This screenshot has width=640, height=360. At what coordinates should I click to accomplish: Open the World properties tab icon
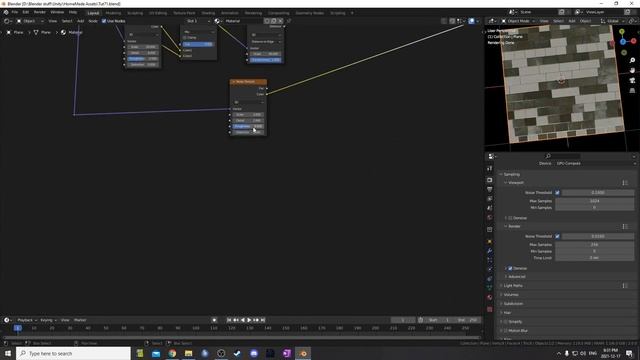(490, 218)
